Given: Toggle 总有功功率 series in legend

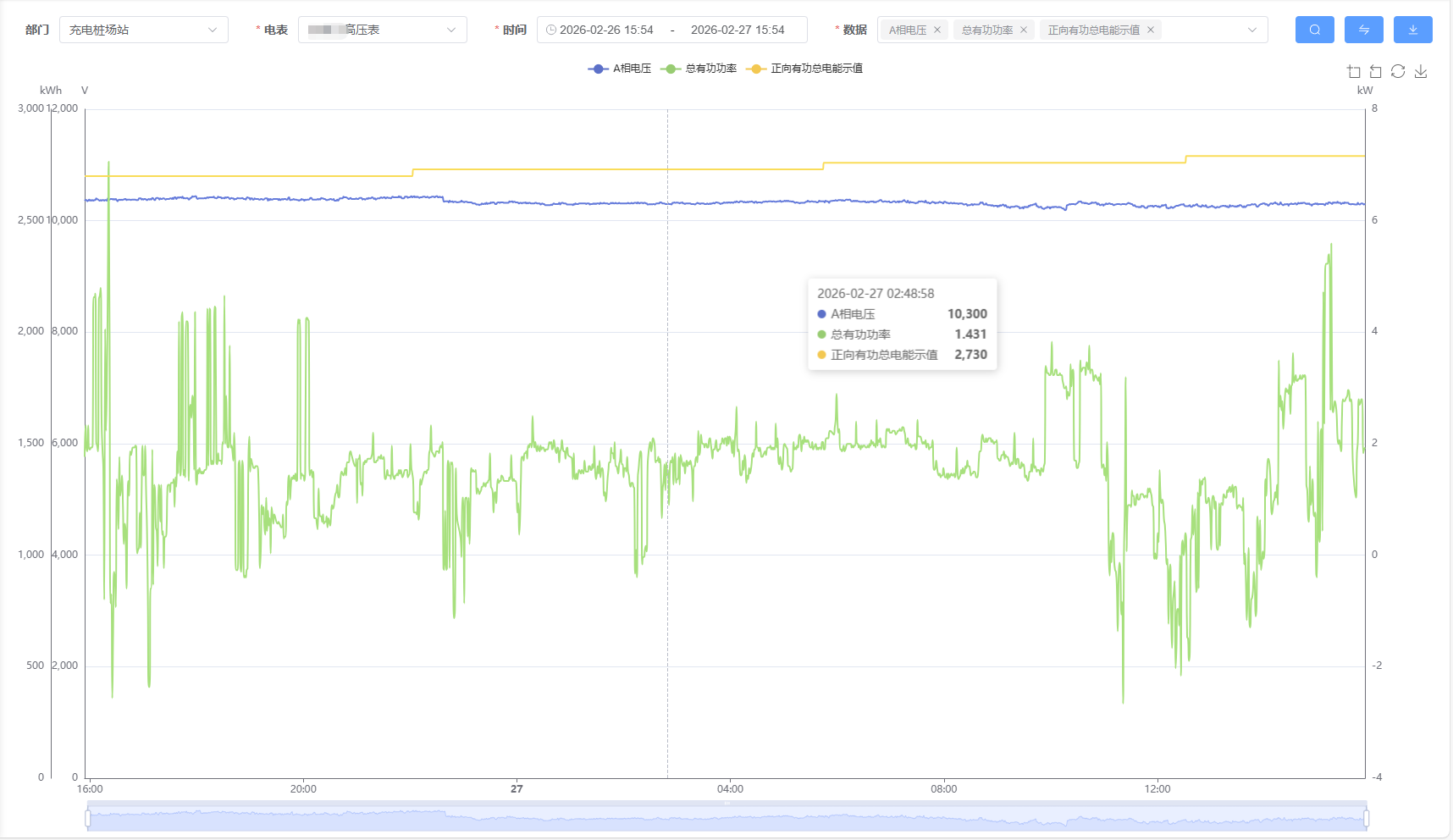Looking at the screenshot, I should pyautogui.click(x=699, y=69).
